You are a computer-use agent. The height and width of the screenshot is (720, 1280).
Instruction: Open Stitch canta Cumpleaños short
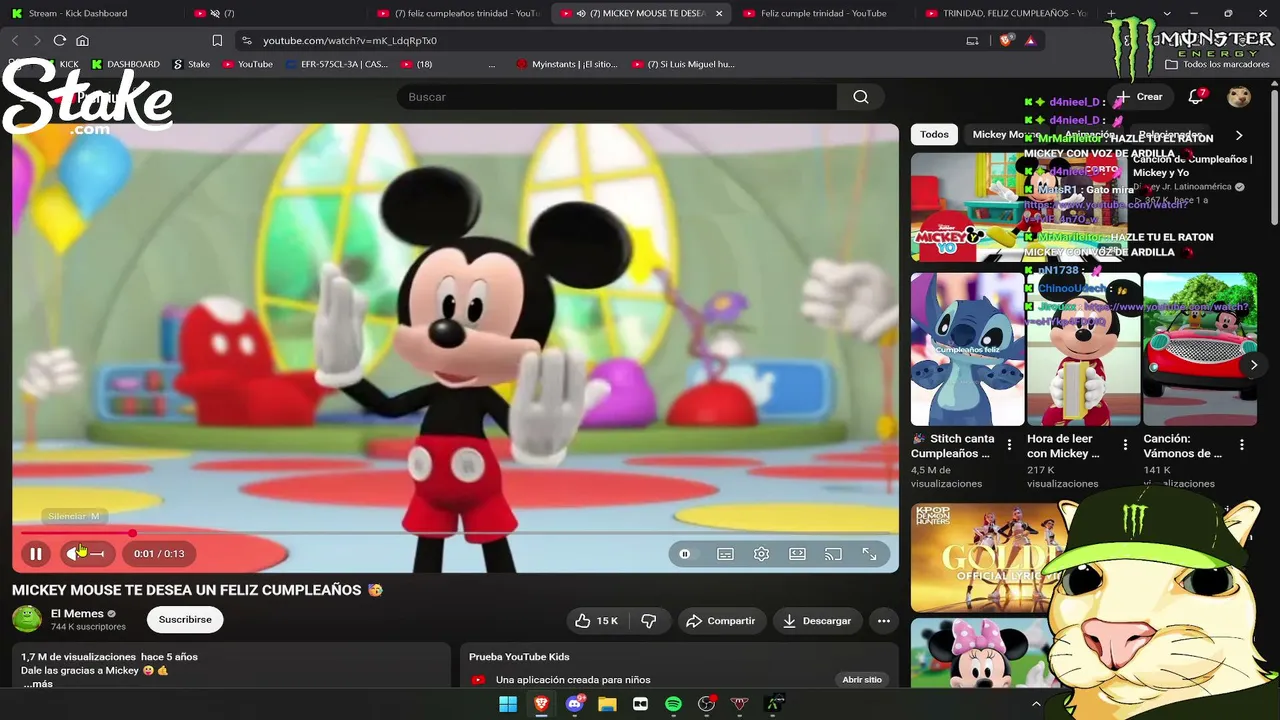click(967, 349)
